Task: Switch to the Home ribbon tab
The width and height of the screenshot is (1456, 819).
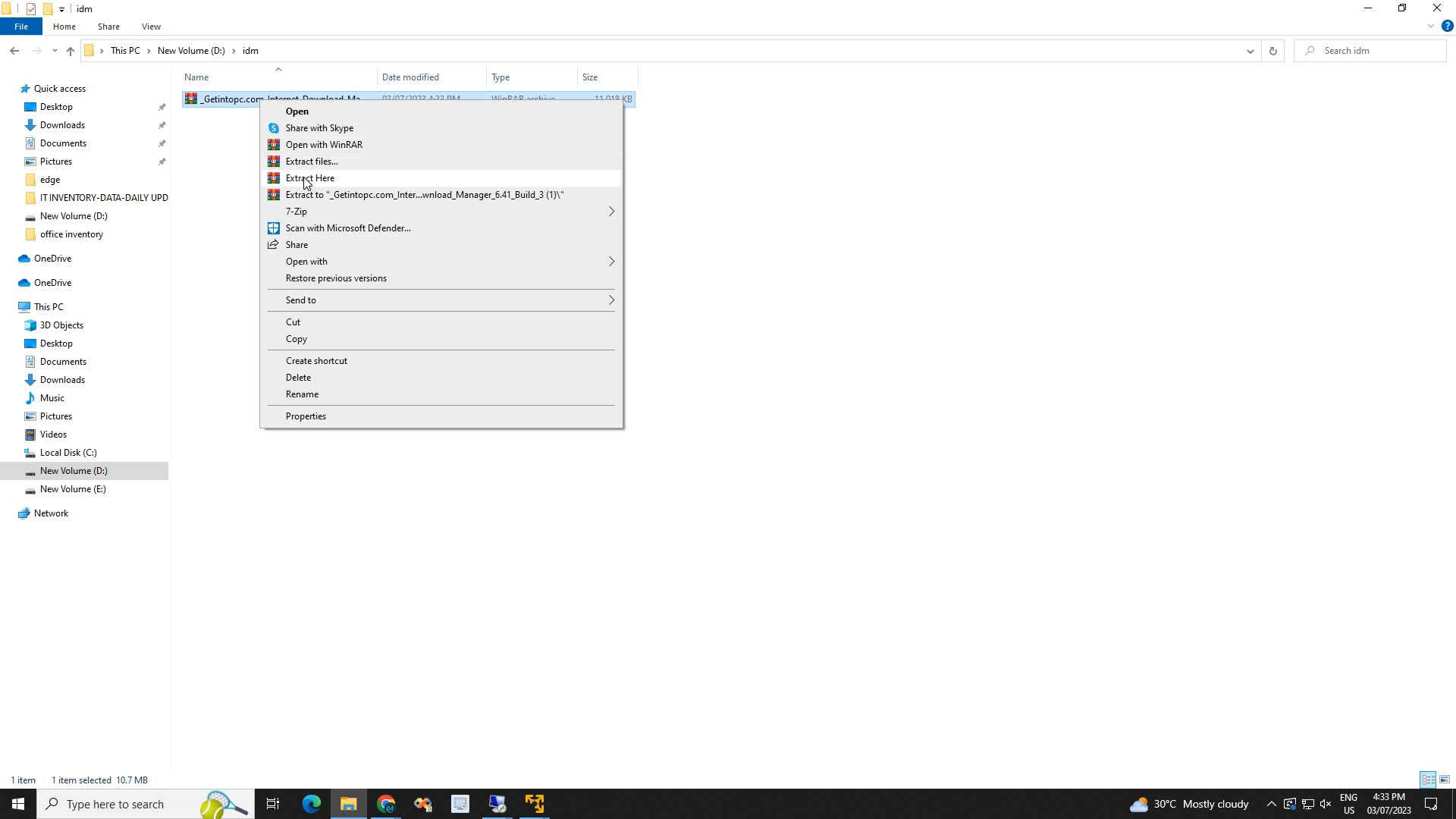Action: (64, 27)
